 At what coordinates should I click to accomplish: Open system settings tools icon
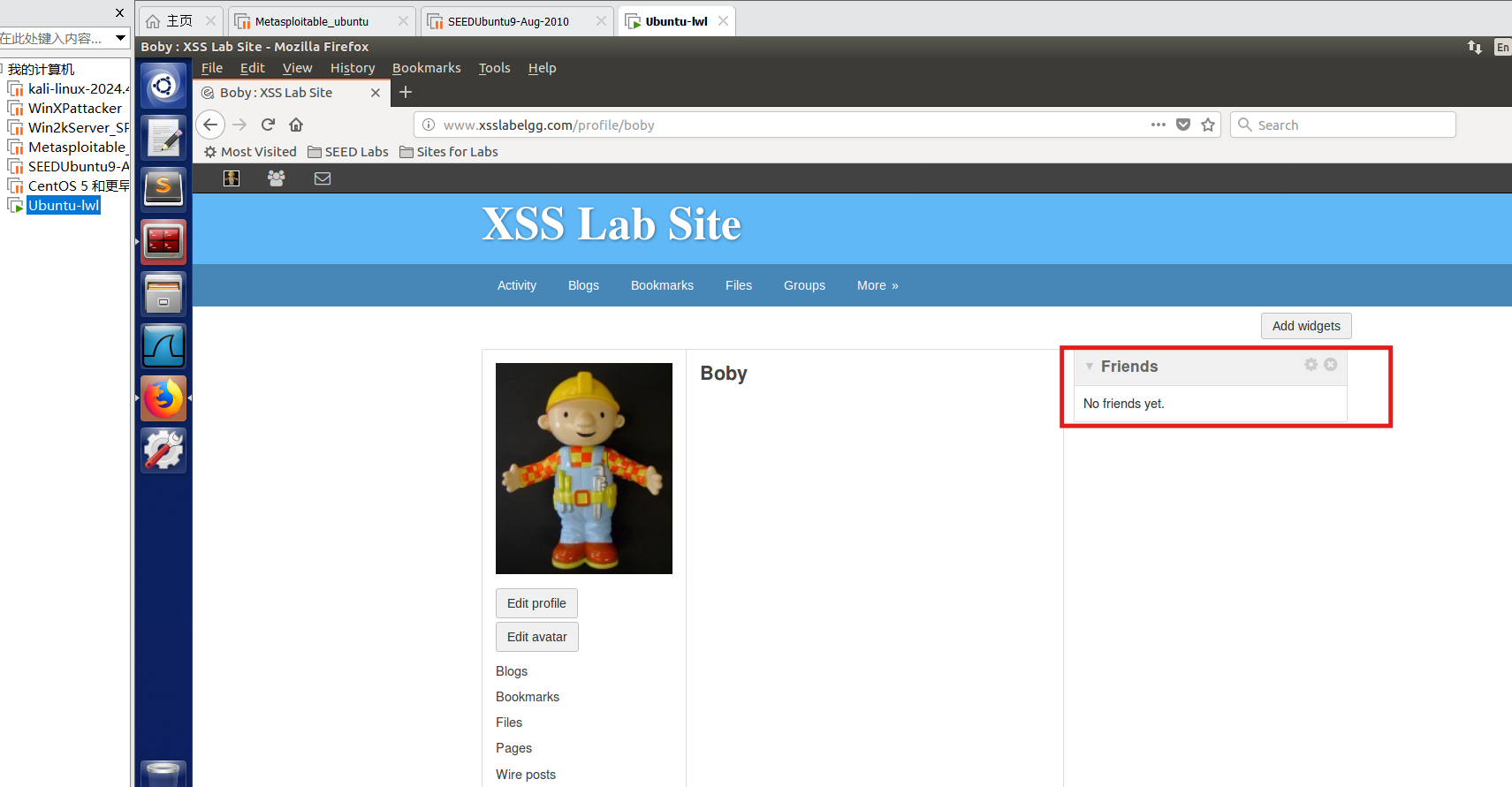(163, 450)
